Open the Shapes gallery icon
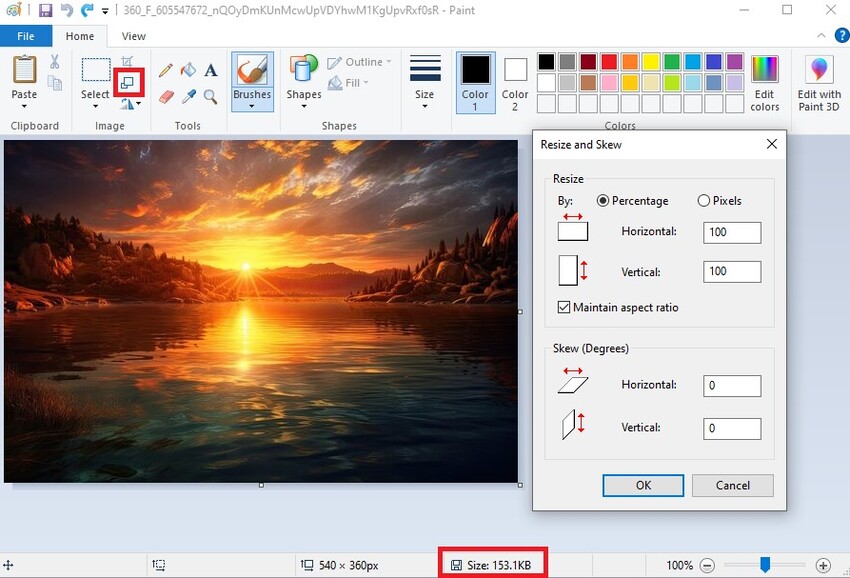This screenshot has width=850, height=578. click(x=304, y=69)
